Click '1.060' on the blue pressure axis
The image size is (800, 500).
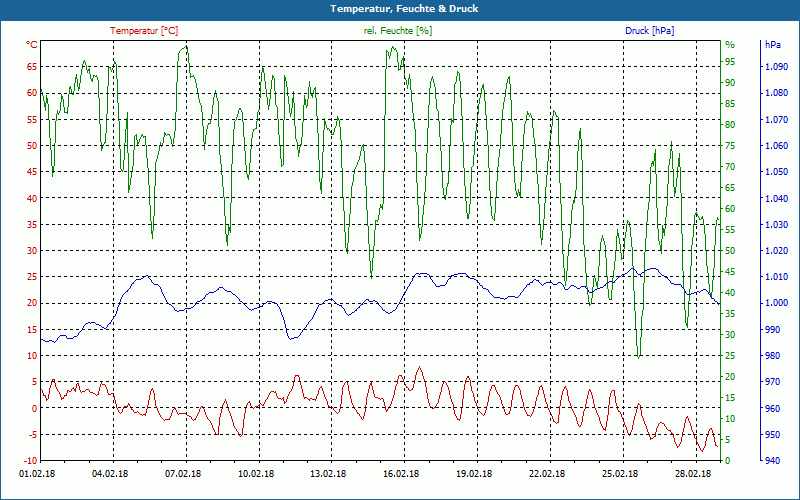coord(777,145)
